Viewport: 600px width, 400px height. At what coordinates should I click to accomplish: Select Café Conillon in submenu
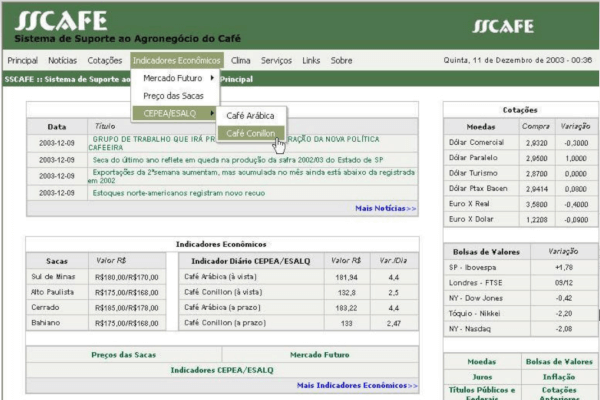pyautogui.click(x=251, y=132)
